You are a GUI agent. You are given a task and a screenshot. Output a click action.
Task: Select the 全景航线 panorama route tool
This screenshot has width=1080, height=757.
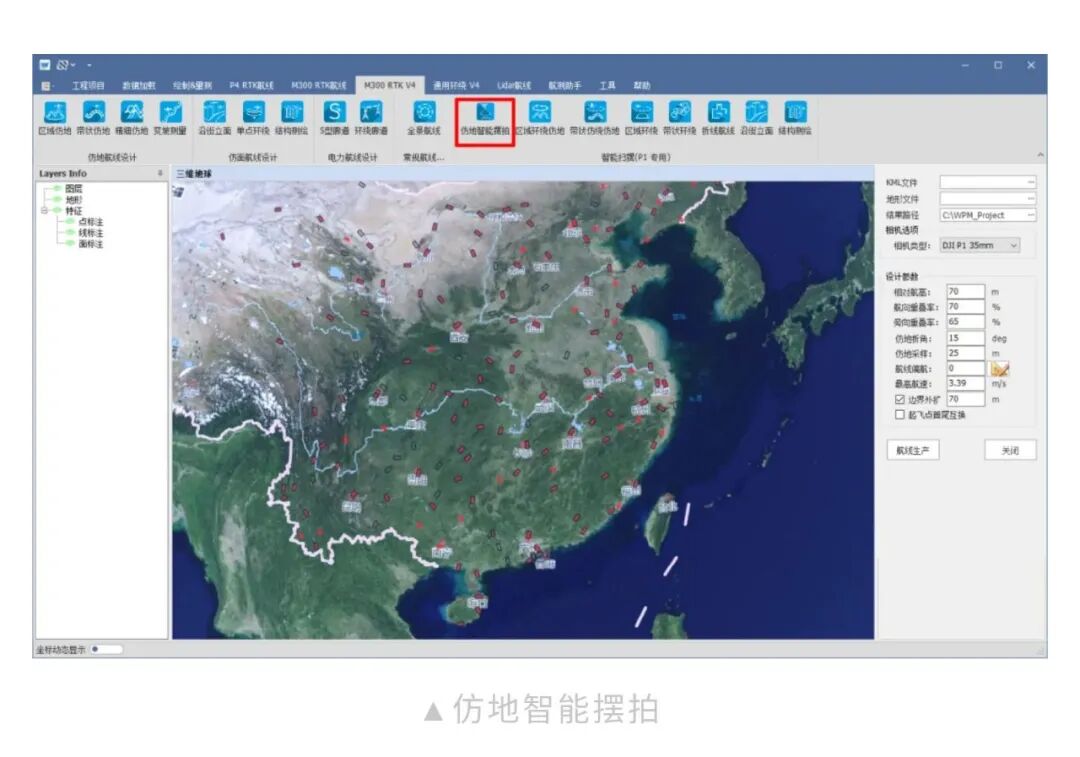[x=424, y=118]
